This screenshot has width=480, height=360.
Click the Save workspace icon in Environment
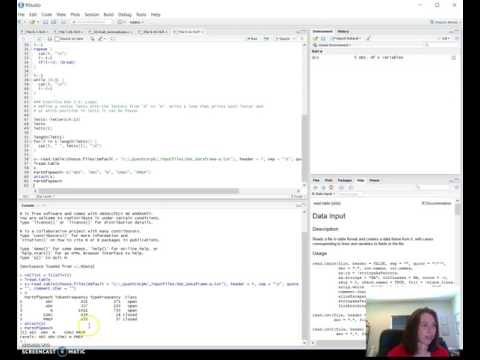[323, 39]
